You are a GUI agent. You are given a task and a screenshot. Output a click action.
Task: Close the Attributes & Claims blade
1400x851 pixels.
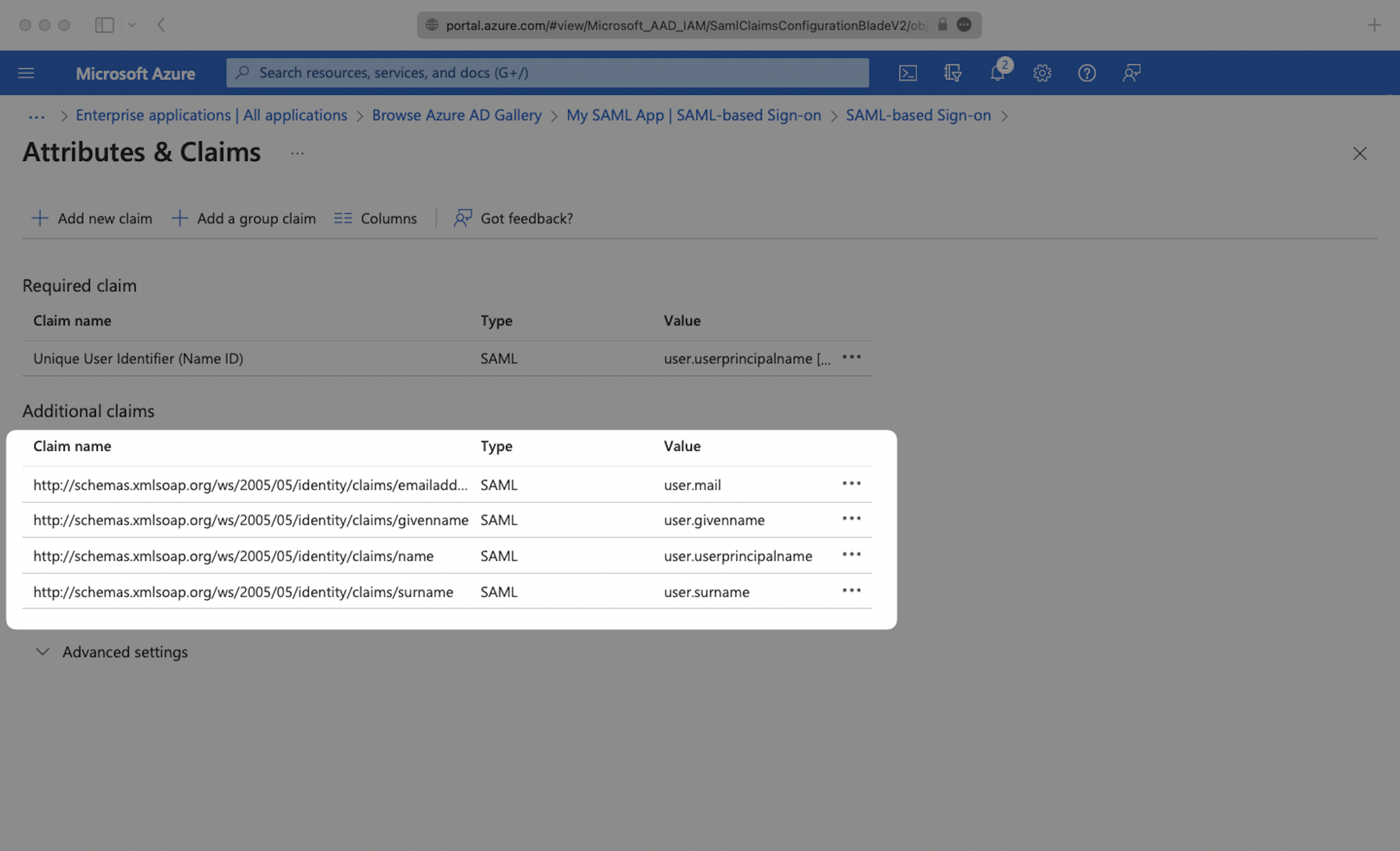pyautogui.click(x=1359, y=154)
